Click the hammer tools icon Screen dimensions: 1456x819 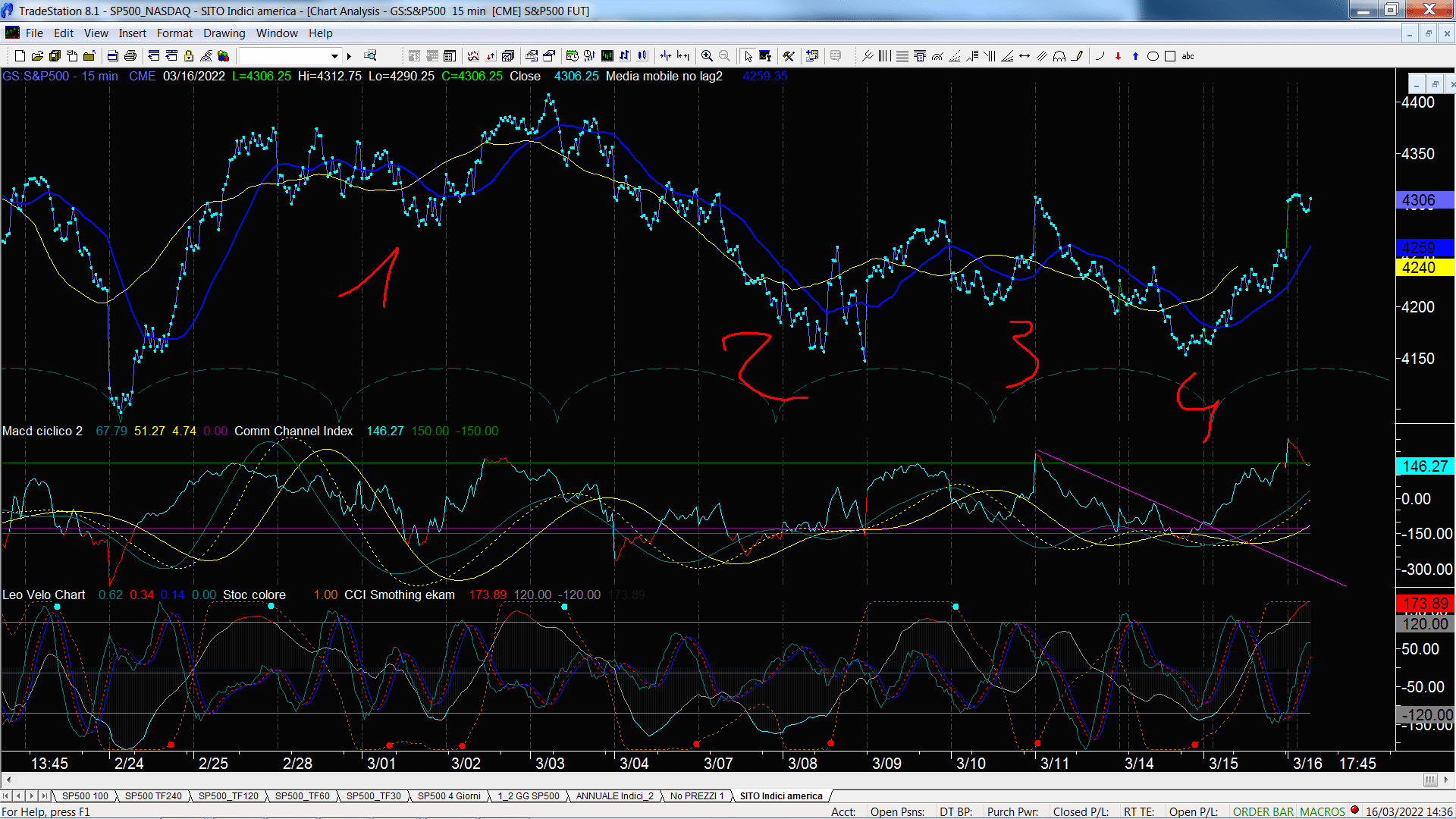click(x=789, y=56)
